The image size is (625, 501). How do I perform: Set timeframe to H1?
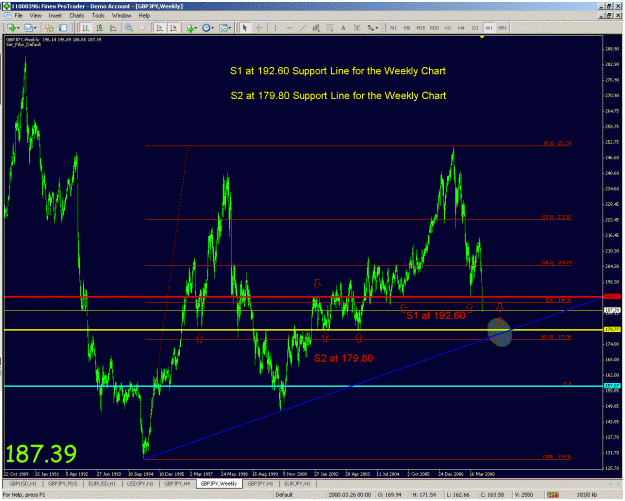pos(448,28)
